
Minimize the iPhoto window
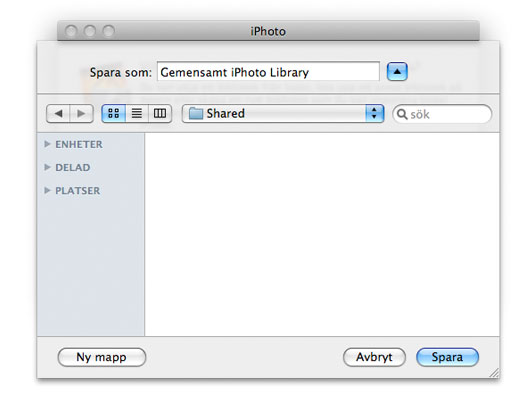(x=90, y=31)
